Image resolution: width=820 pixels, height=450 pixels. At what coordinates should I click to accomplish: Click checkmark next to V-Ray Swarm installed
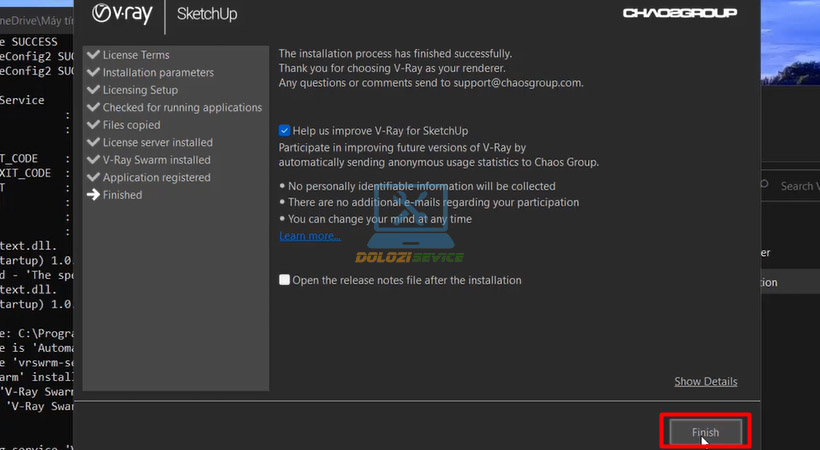pos(94,160)
